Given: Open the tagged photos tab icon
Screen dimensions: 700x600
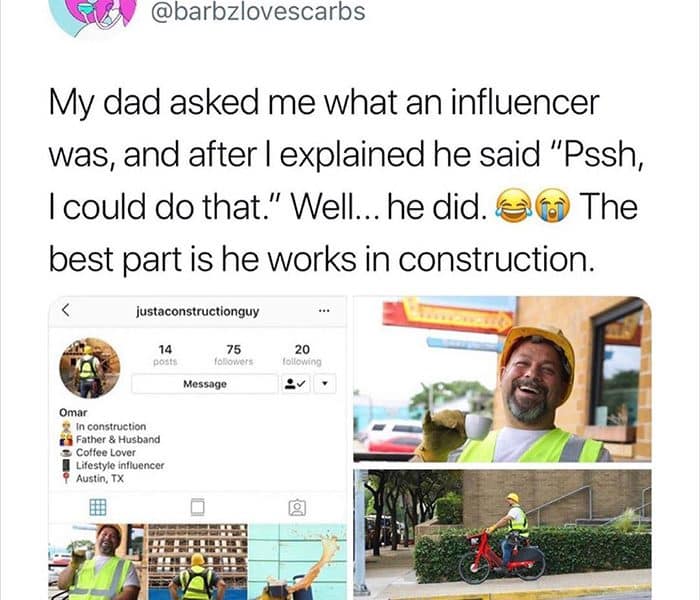Looking at the screenshot, I should tap(297, 508).
